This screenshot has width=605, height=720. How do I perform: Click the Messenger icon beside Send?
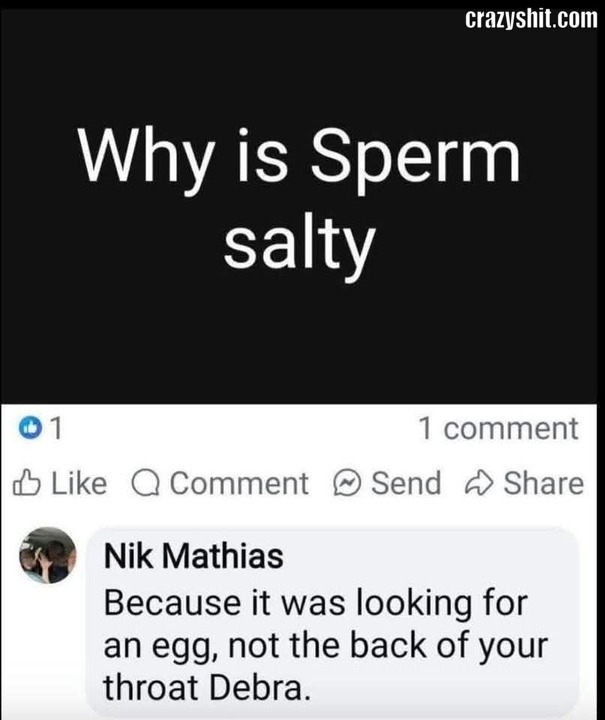tap(347, 483)
